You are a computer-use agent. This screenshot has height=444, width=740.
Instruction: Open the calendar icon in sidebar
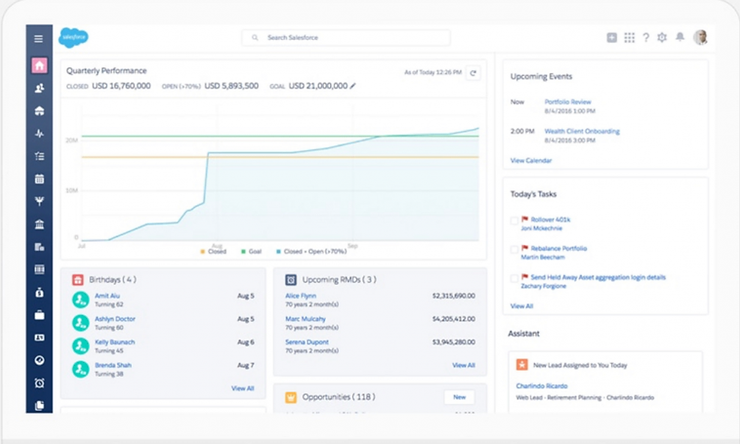point(39,179)
